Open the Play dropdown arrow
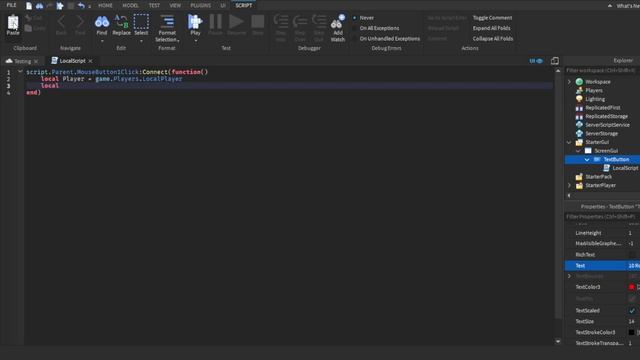The width and height of the screenshot is (640, 360). [x=195, y=40]
